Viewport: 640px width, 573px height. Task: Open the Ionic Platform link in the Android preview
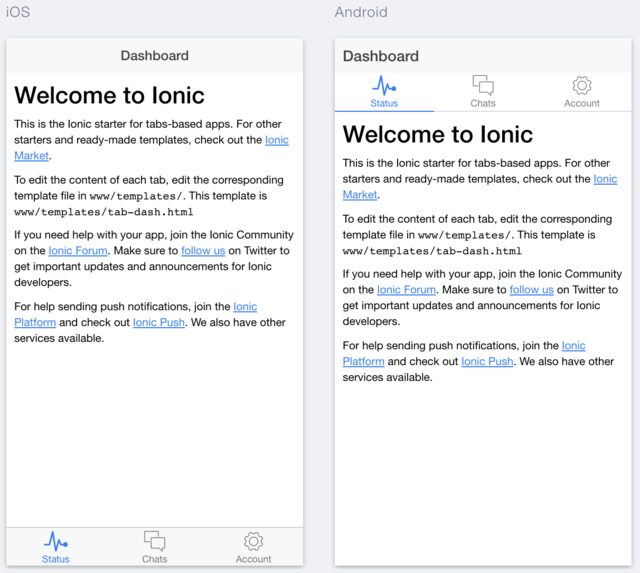pyautogui.click(x=364, y=362)
